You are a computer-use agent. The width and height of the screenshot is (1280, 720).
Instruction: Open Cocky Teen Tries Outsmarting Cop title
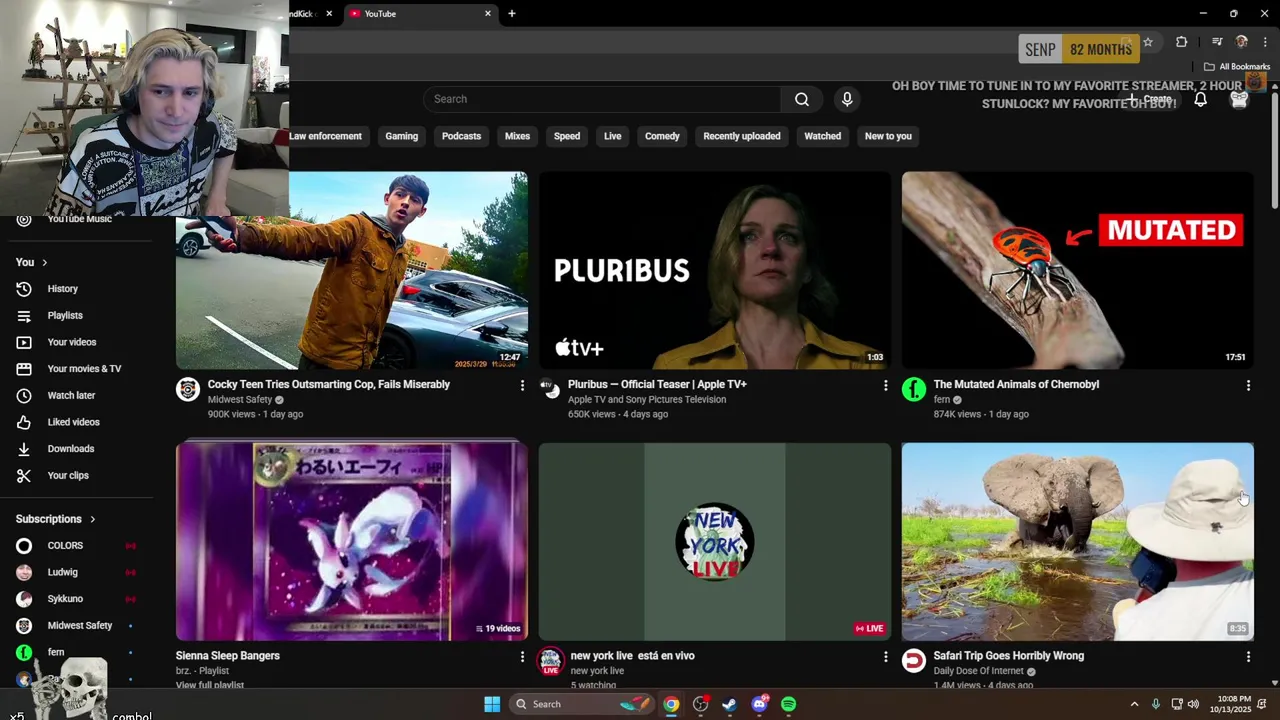point(329,384)
